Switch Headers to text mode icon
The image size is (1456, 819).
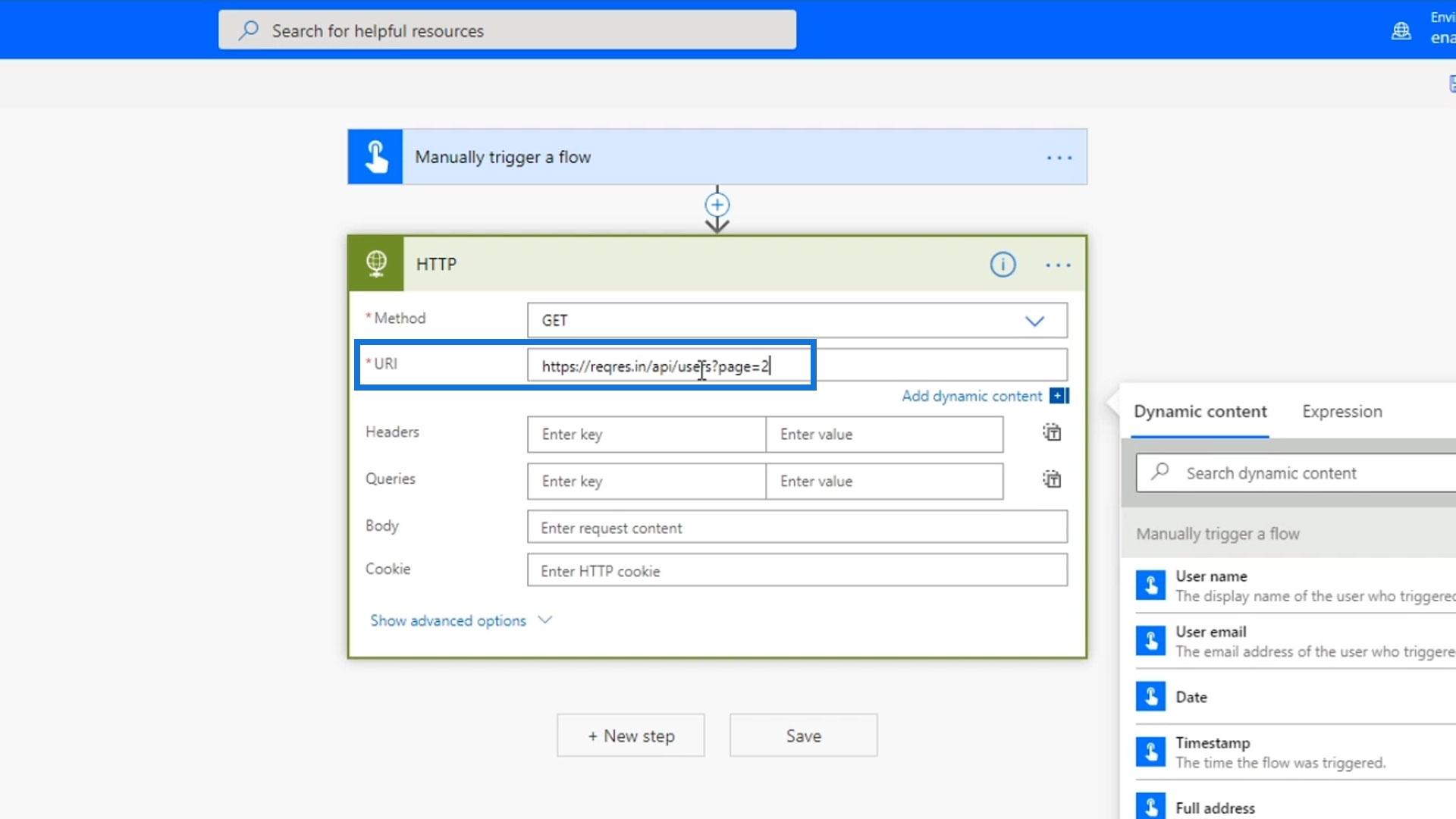[x=1052, y=433]
